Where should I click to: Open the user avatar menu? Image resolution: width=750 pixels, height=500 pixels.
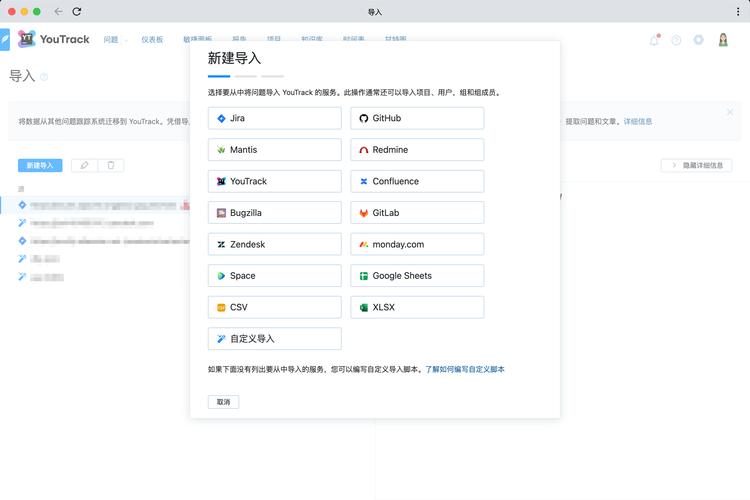pos(723,40)
